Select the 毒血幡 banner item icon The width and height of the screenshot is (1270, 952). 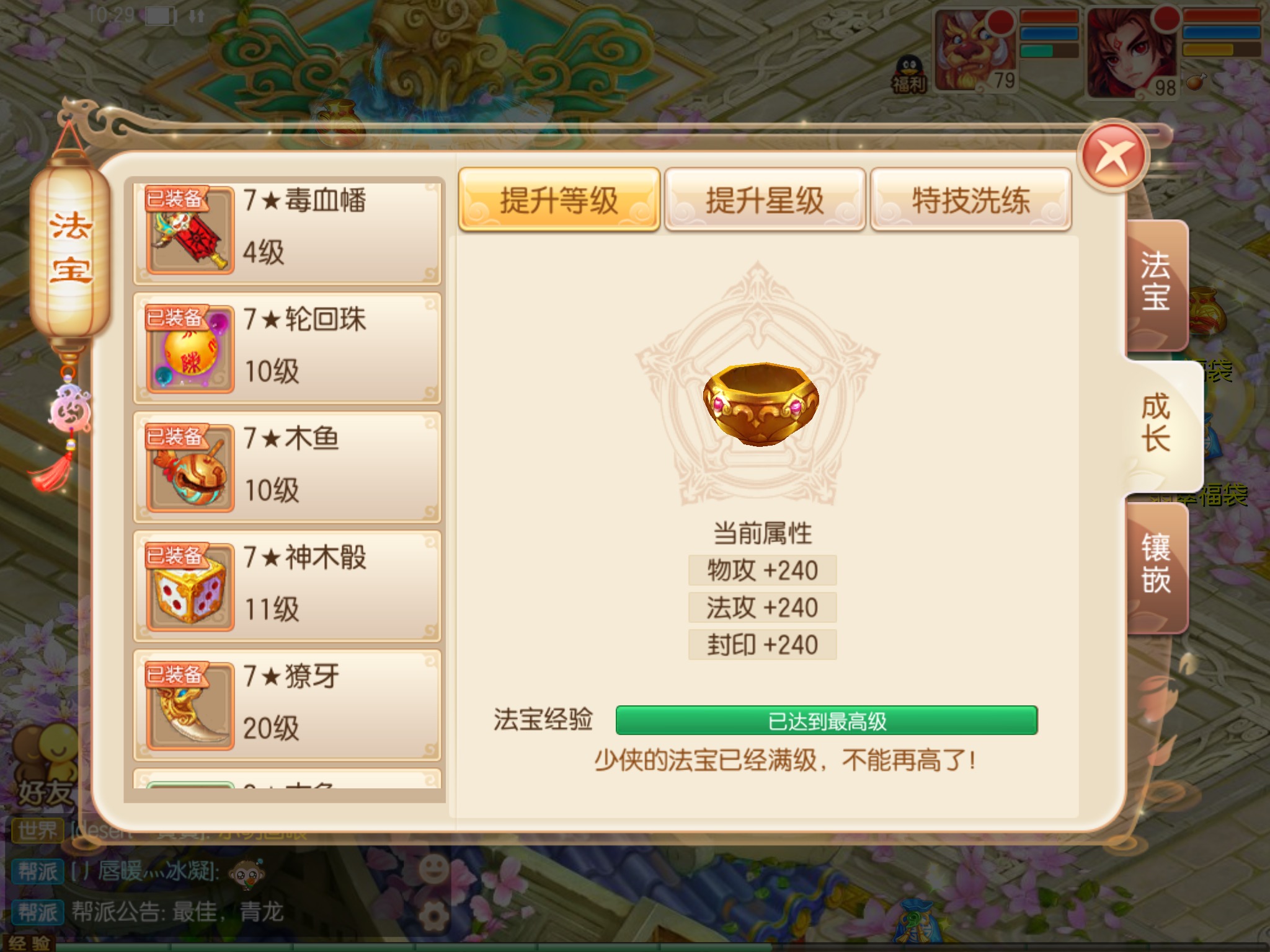(190, 231)
